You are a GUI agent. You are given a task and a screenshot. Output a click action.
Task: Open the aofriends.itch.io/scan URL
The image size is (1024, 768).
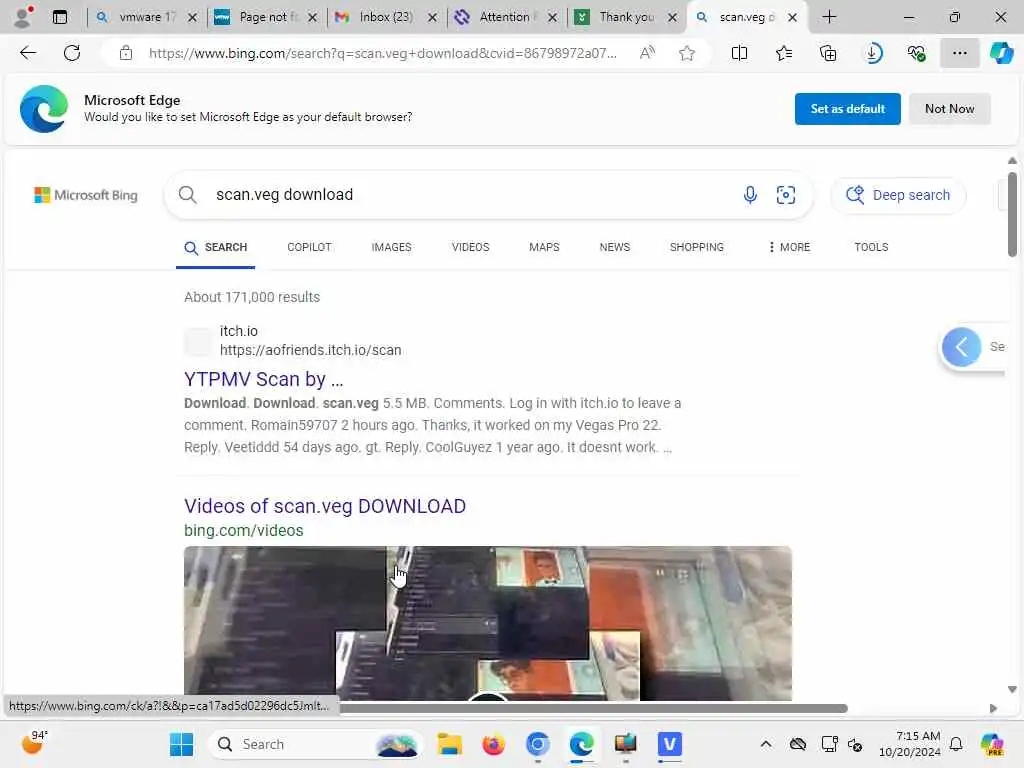click(x=310, y=350)
